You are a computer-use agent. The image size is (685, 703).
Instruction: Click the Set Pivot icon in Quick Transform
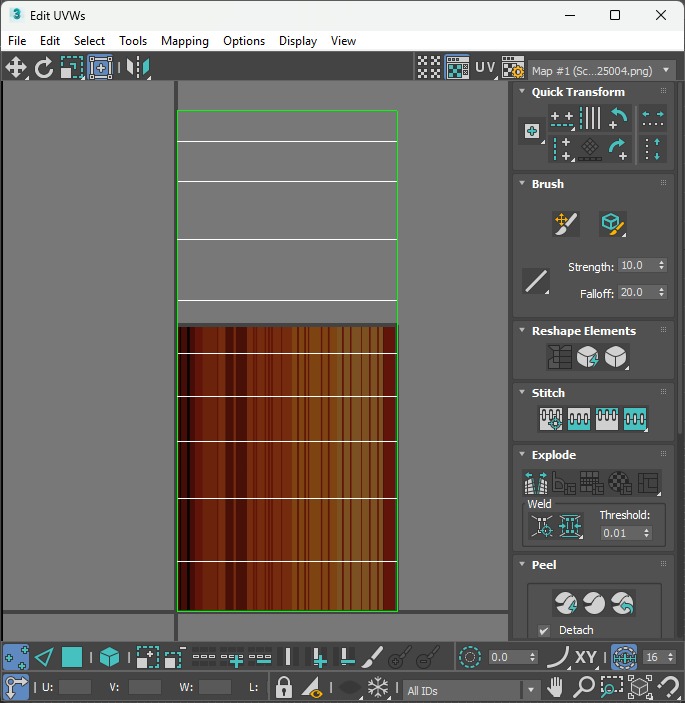click(532, 131)
